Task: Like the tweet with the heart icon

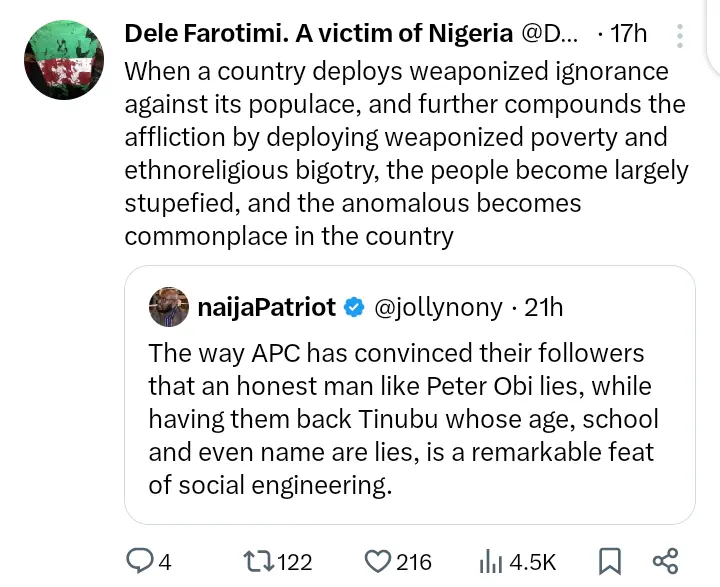Action: (x=377, y=561)
